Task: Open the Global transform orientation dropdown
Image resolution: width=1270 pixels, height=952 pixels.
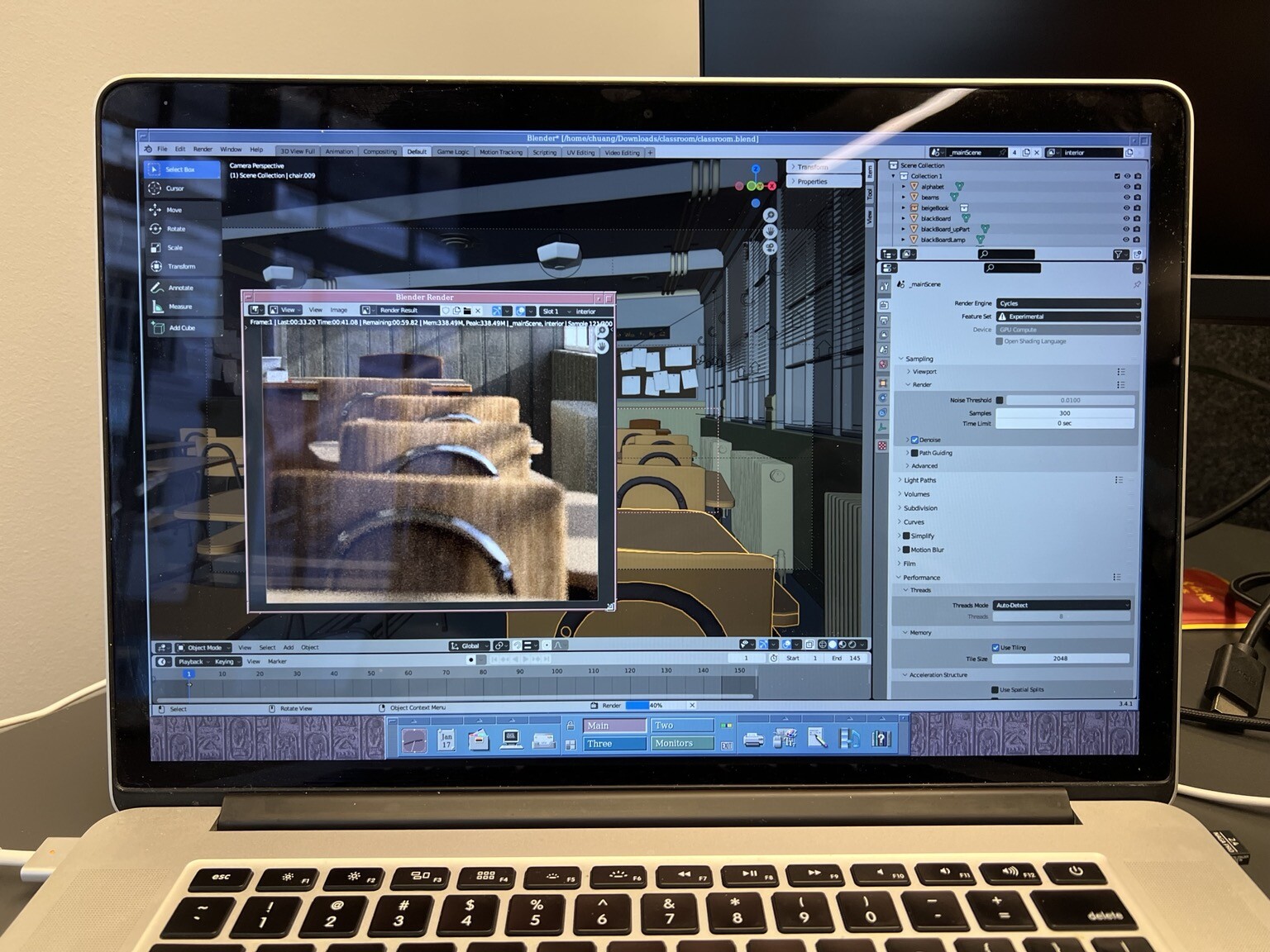Action: [470, 645]
